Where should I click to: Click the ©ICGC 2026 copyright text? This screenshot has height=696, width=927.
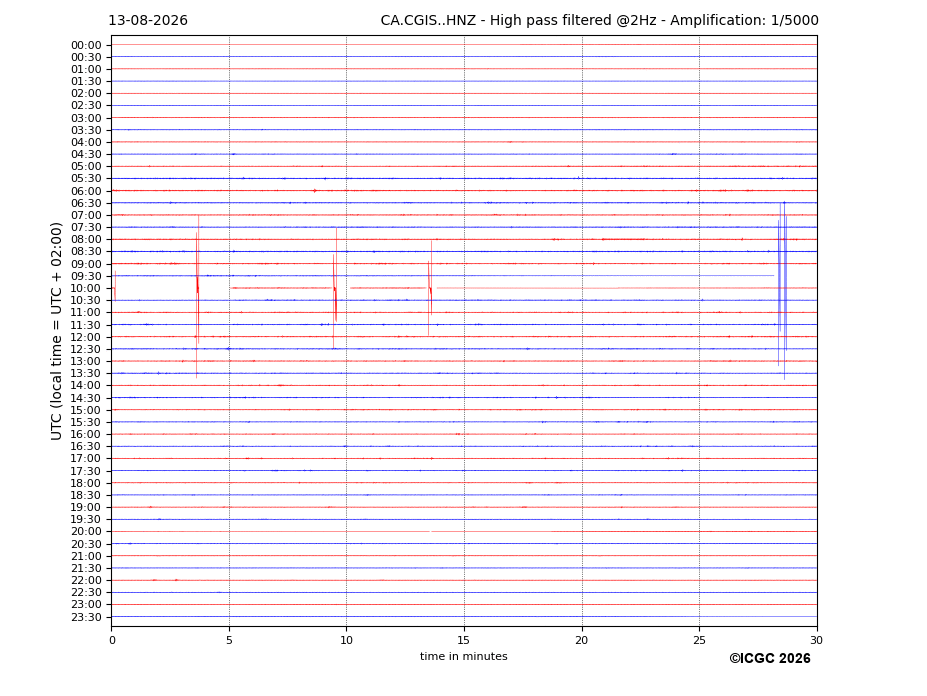(770, 659)
